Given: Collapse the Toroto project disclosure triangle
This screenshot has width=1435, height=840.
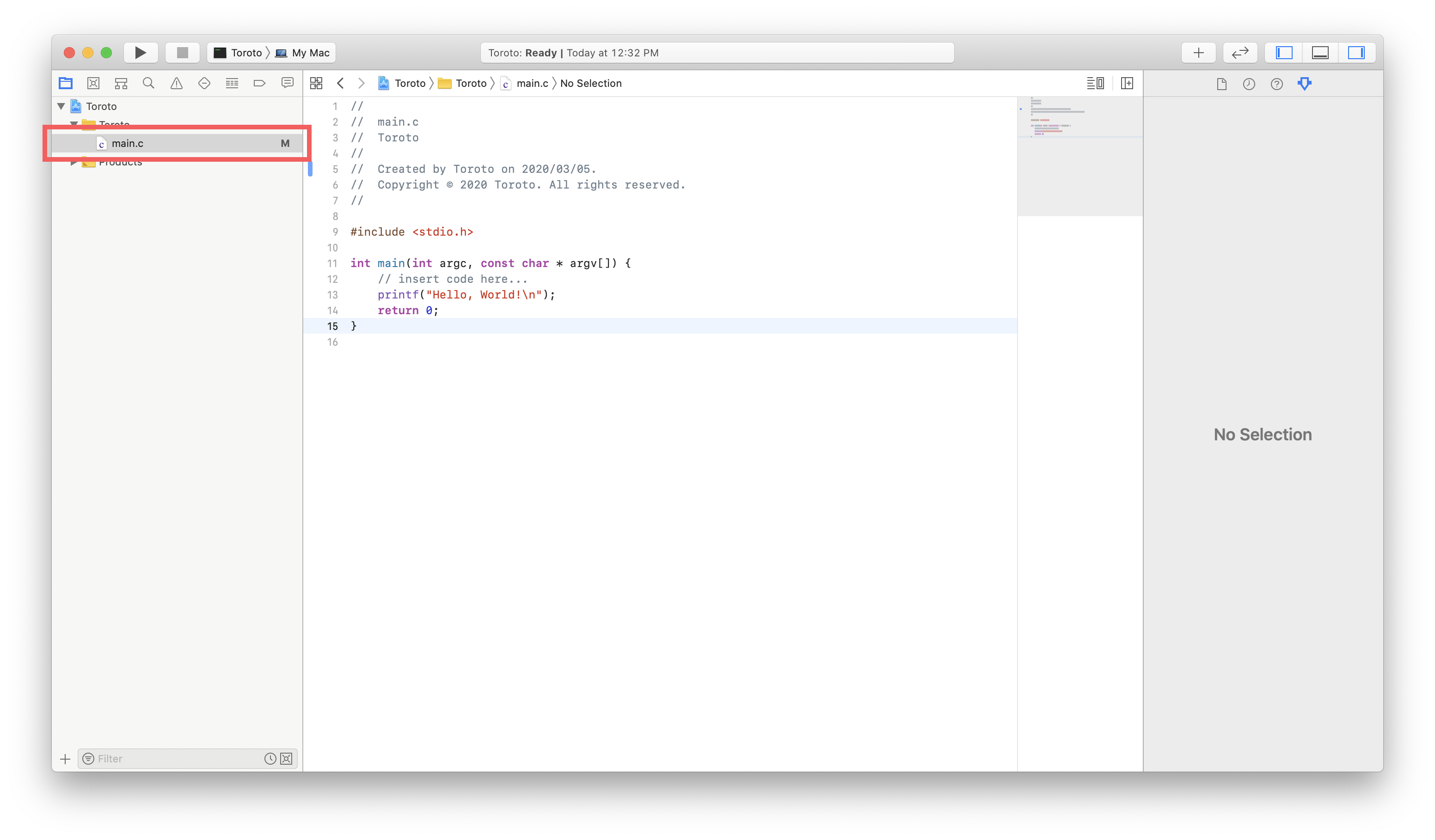Looking at the screenshot, I should tap(61, 106).
